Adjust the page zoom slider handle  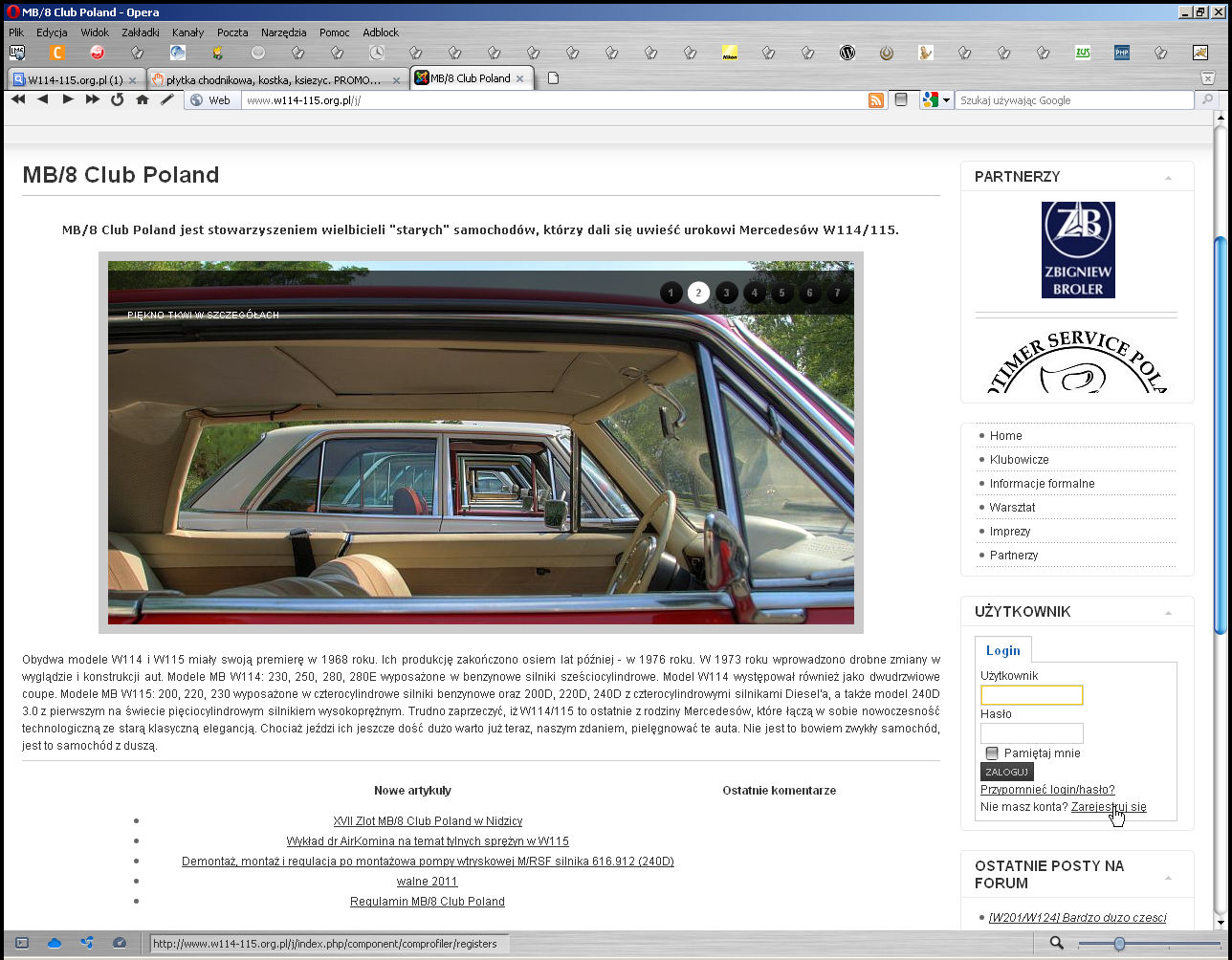pos(1118,944)
